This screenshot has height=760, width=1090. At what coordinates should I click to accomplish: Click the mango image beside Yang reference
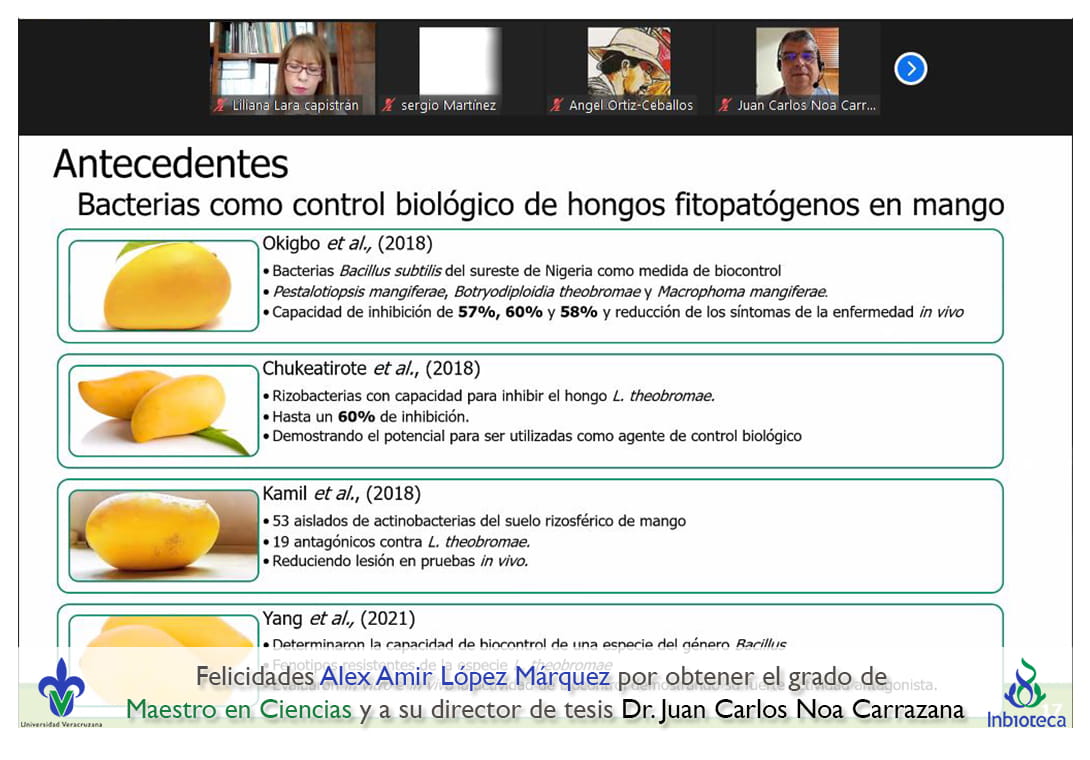tap(164, 635)
